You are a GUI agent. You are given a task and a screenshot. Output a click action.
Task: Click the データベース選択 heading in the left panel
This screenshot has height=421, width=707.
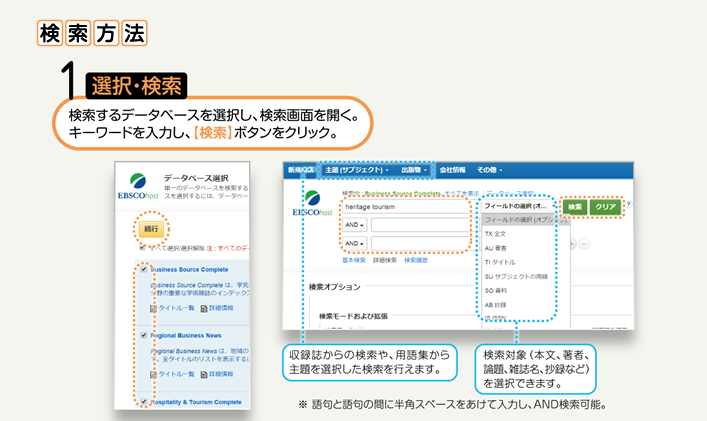(x=196, y=178)
